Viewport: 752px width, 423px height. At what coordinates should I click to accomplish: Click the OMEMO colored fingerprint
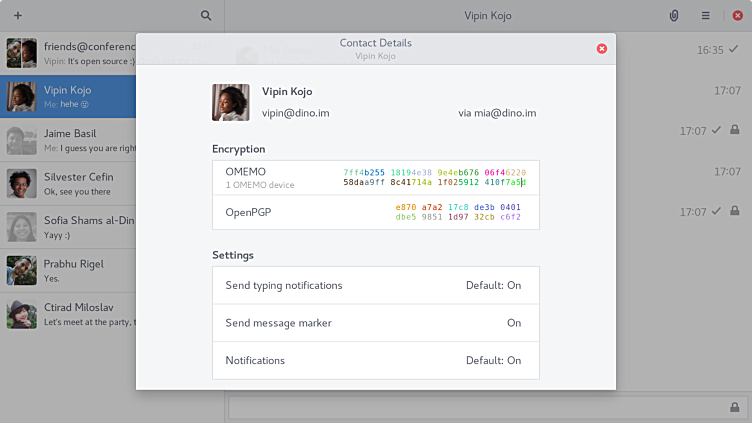tap(434, 178)
